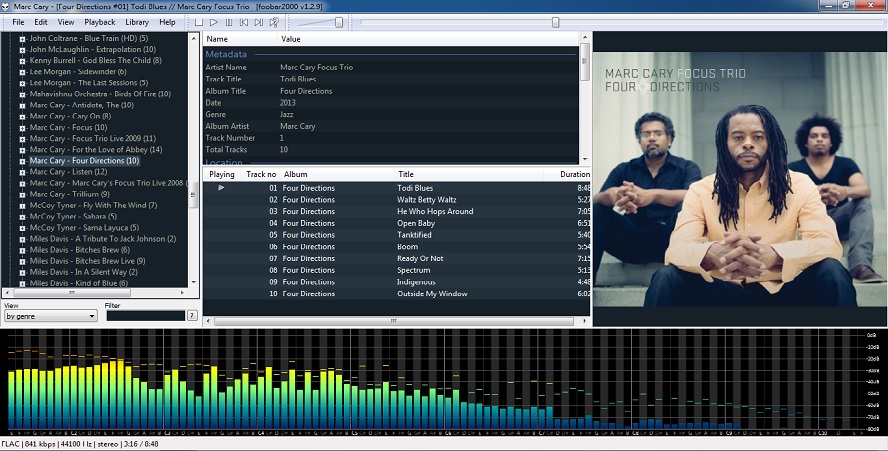Expand John Coltrane - Blue Train (HD) node

pos(23,39)
